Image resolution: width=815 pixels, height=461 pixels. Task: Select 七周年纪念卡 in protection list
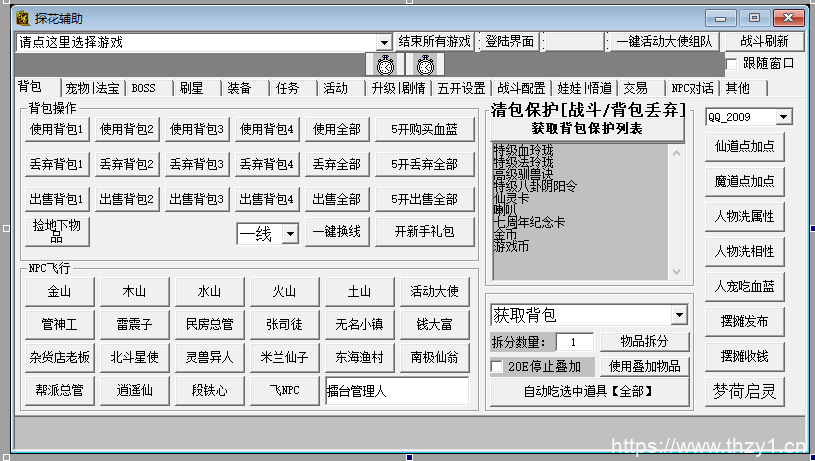coord(529,222)
